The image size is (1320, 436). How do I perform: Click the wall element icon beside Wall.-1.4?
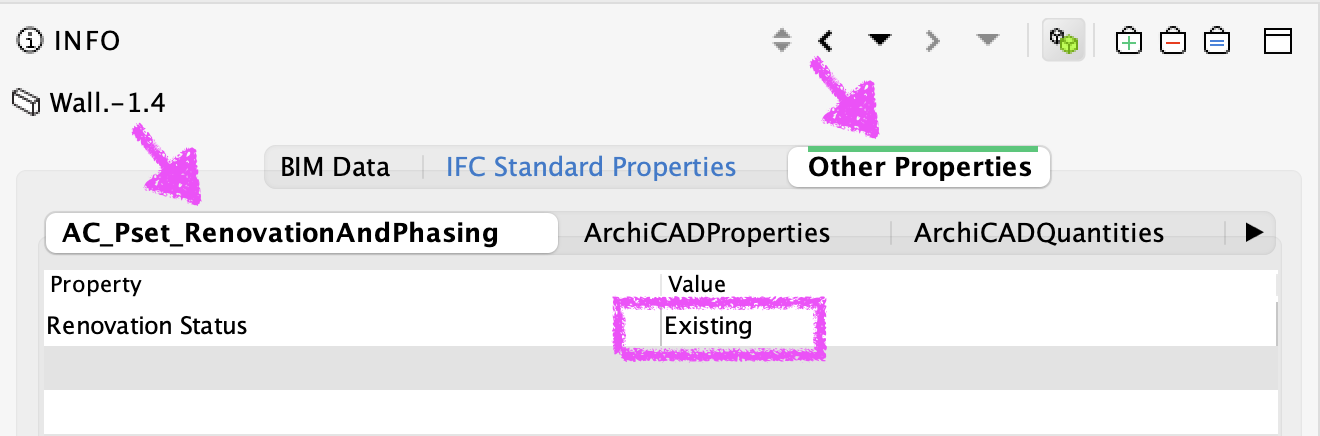[27, 101]
